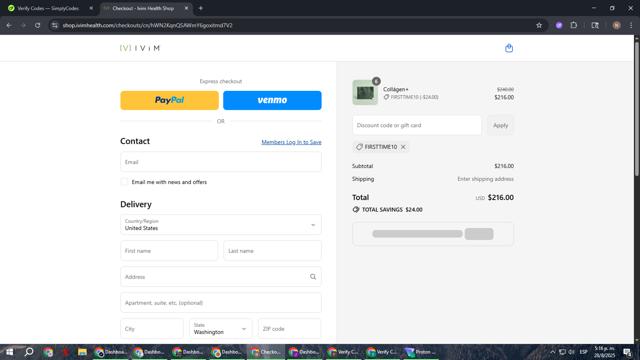
Task: Open File Explorer from the taskbar
Action: (82, 352)
